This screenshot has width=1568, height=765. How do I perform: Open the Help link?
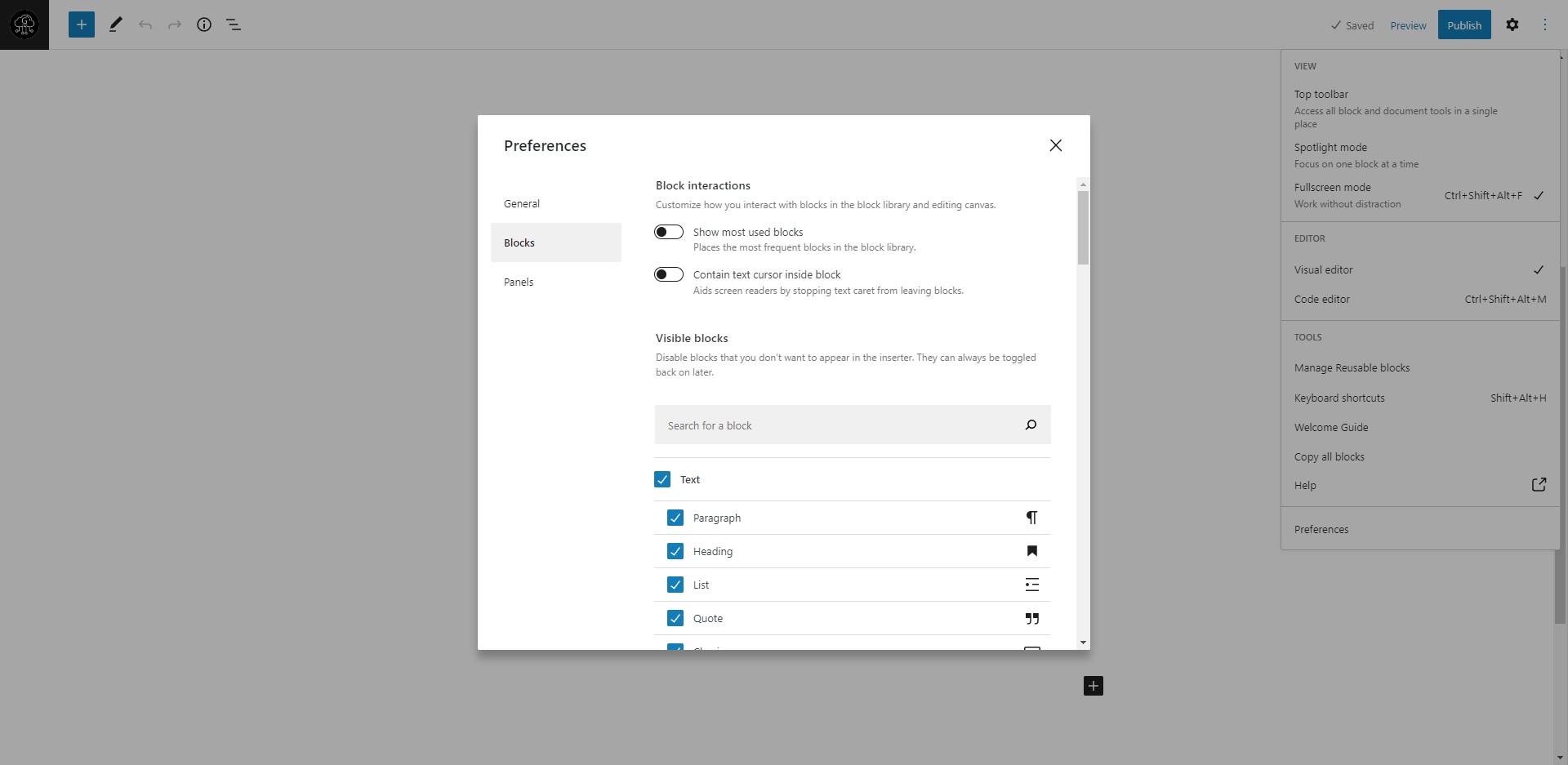coord(1305,485)
